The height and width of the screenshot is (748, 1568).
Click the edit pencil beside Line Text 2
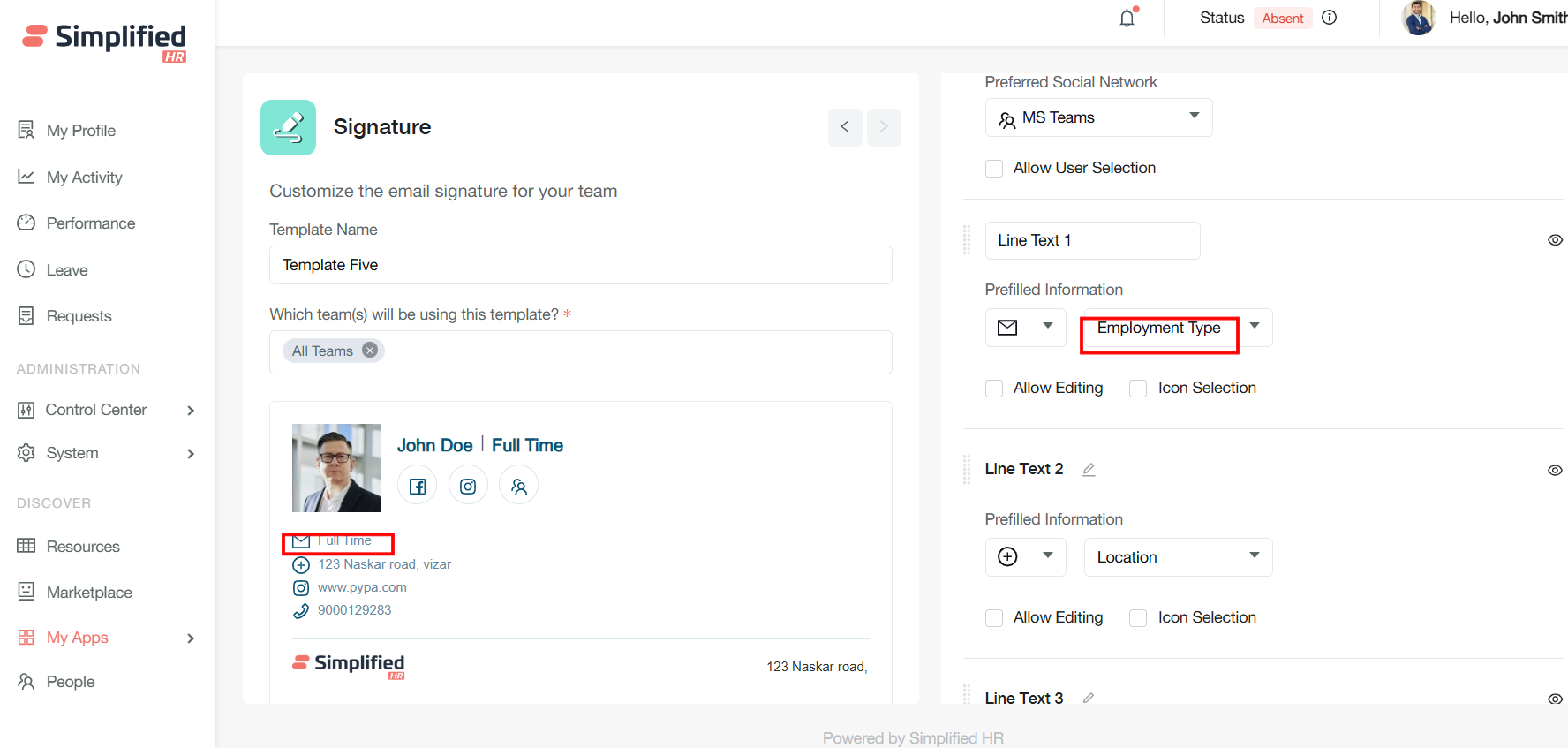pos(1089,470)
